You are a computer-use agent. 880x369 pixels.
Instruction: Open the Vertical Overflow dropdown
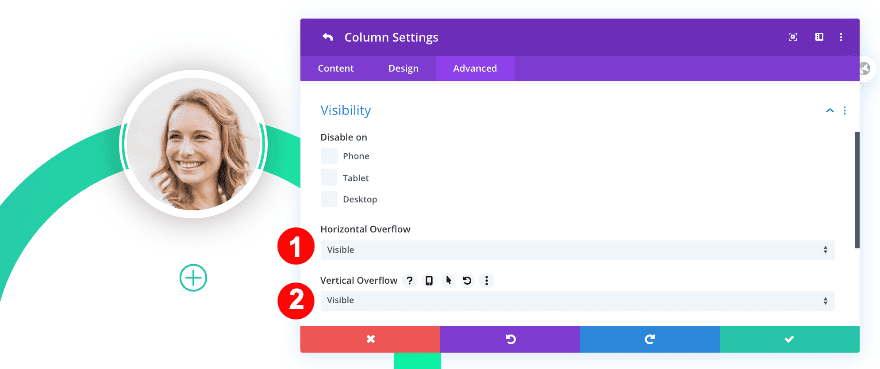click(x=578, y=300)
